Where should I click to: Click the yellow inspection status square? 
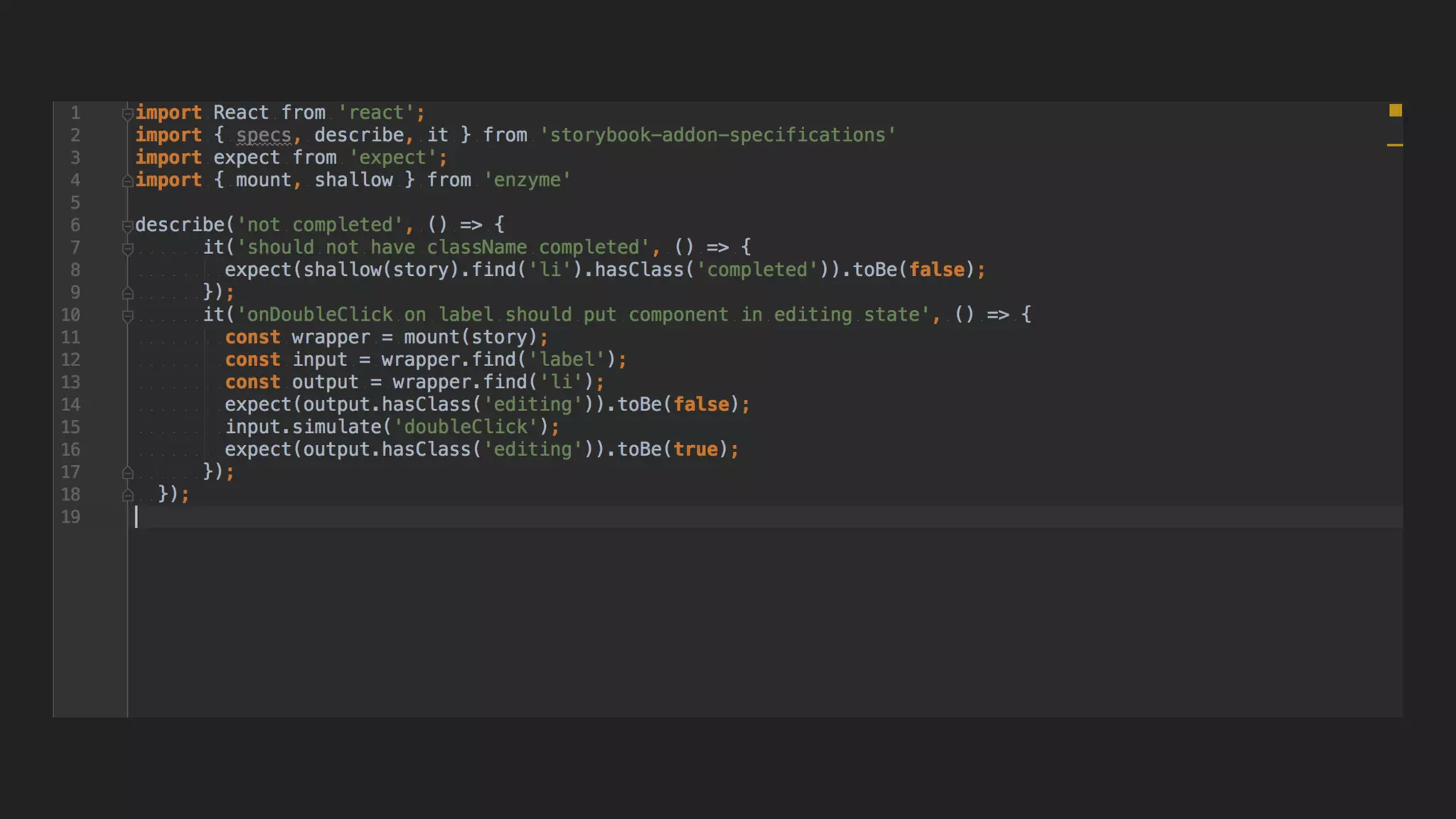click(x=1395, y=110)
